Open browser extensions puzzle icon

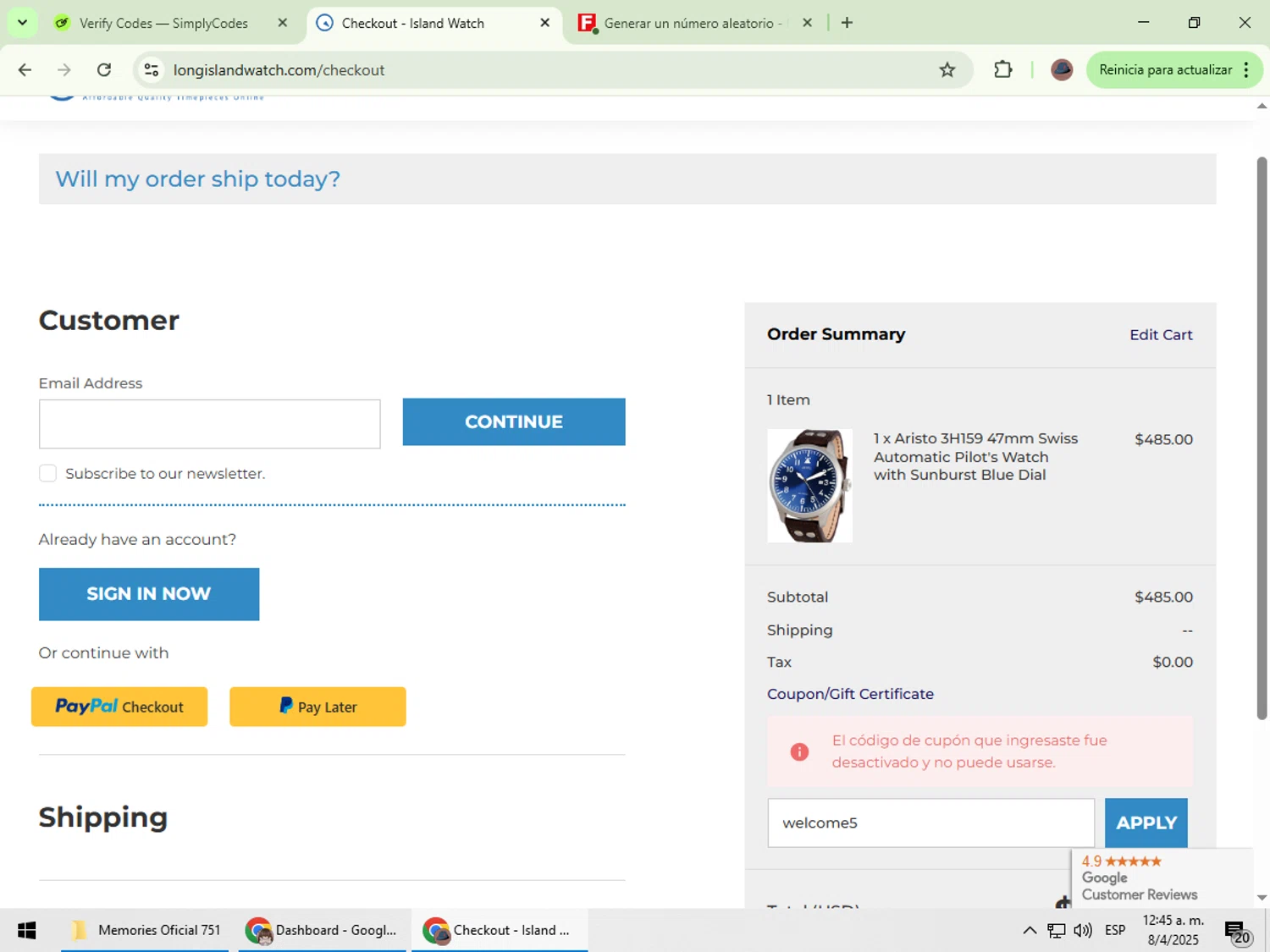[1003, 70]
